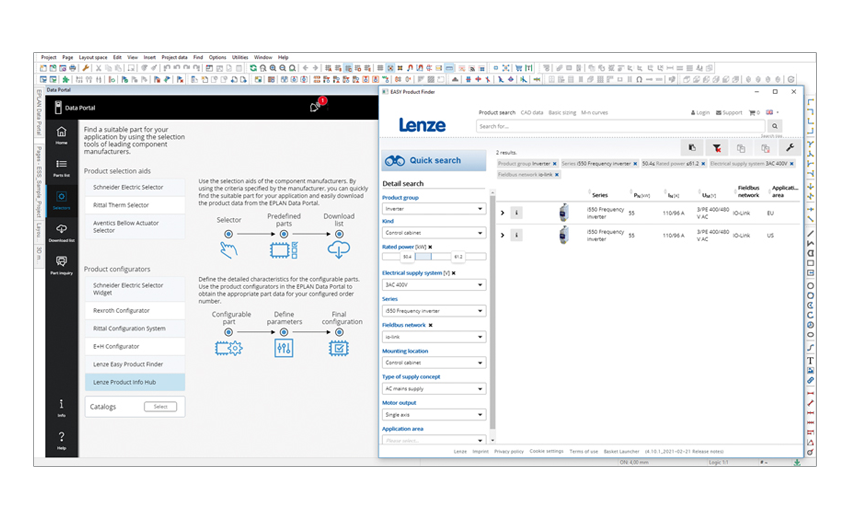This screenshot has width=850, height=519.
Task: Click the clear-filter funnel icon
Action: (717, 148)
